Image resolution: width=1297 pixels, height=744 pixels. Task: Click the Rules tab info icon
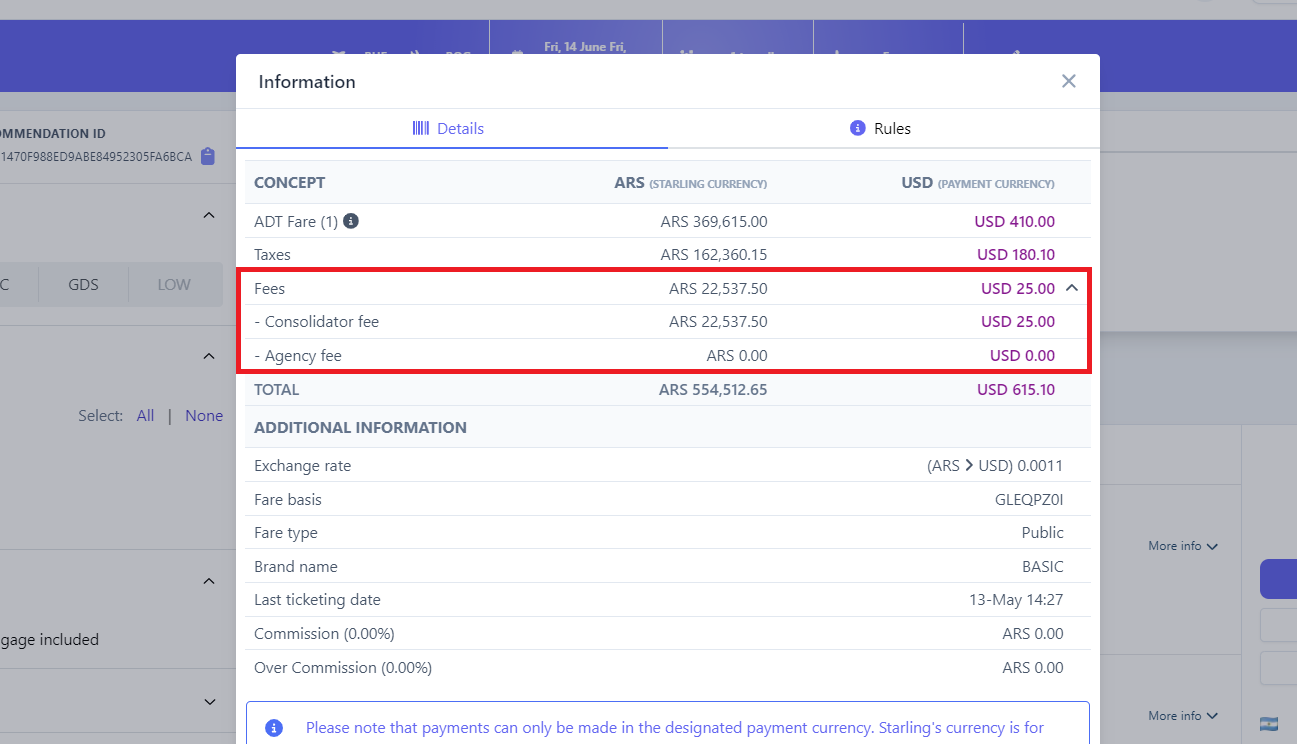click(857, 128)
